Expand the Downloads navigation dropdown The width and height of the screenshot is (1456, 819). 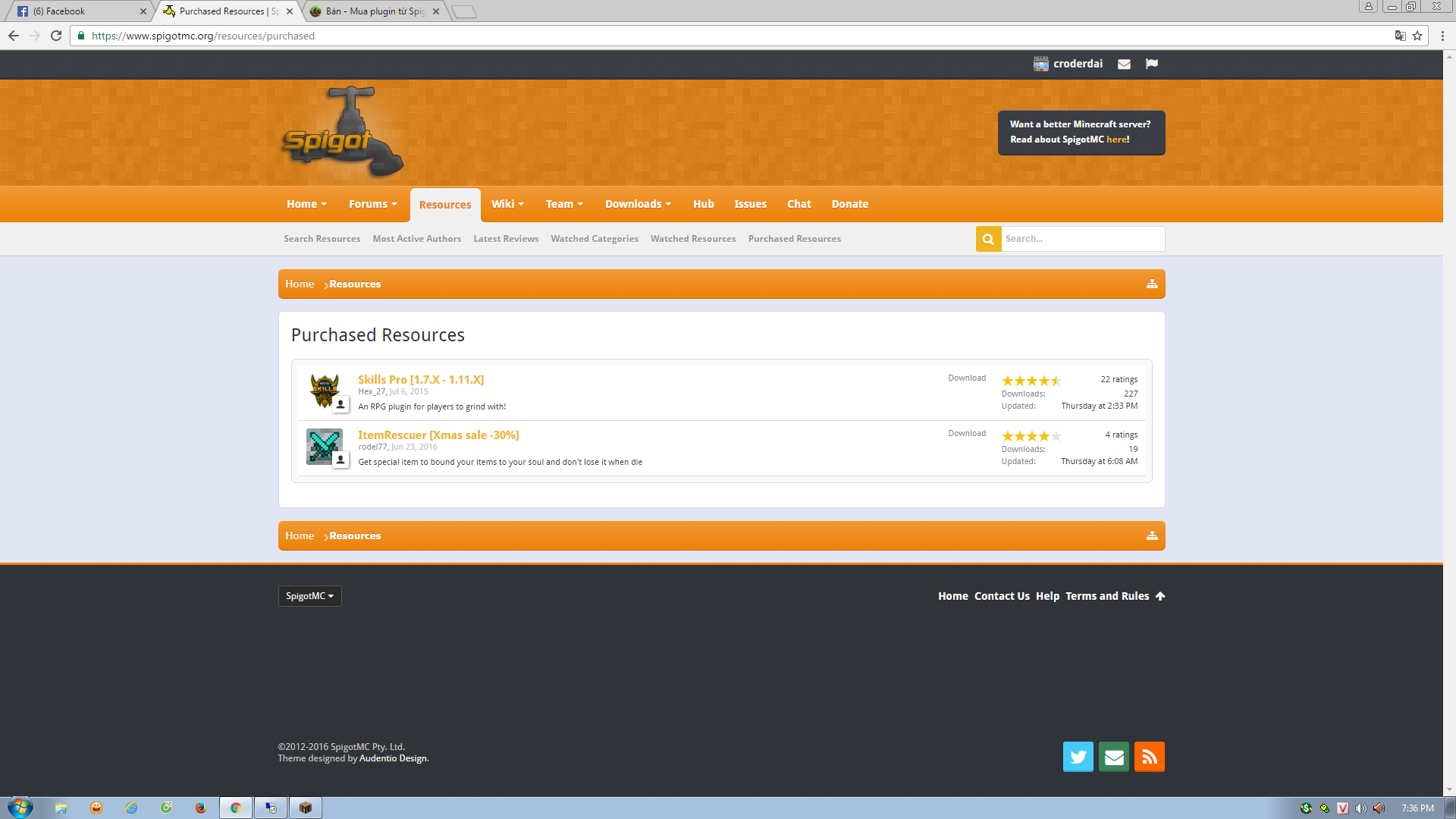638,204
